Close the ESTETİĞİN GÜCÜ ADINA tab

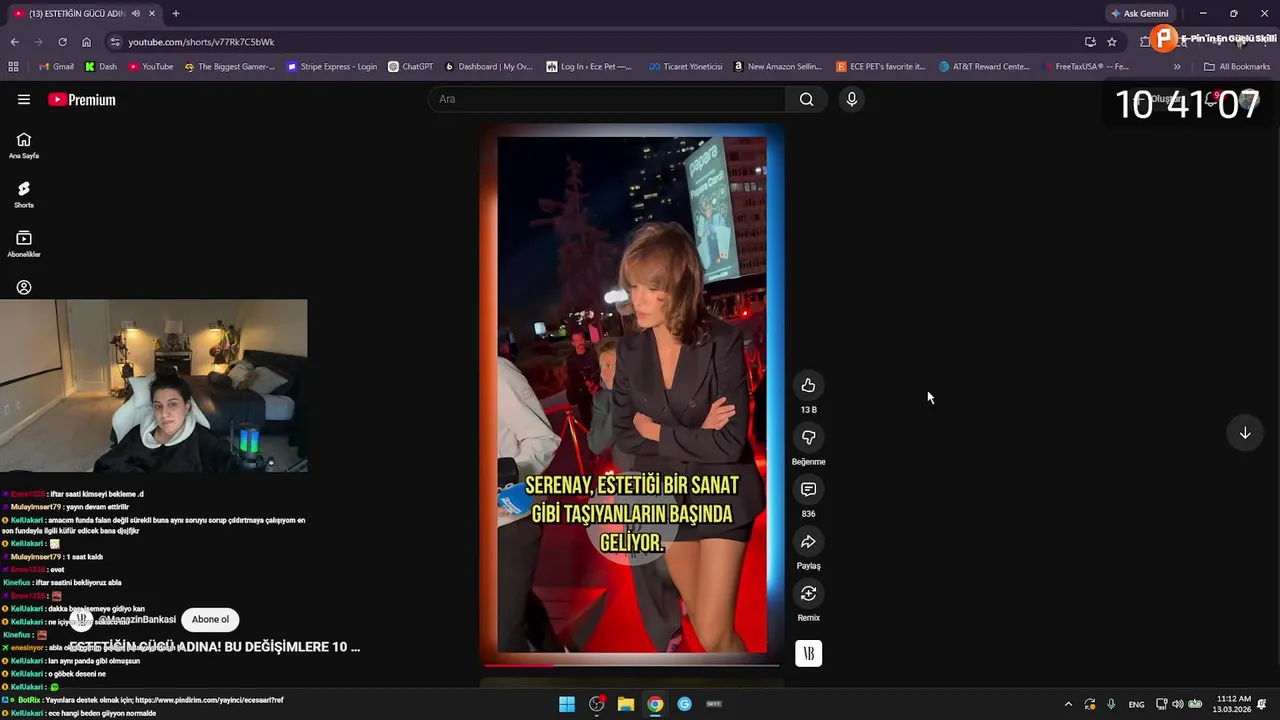(152, 13)
